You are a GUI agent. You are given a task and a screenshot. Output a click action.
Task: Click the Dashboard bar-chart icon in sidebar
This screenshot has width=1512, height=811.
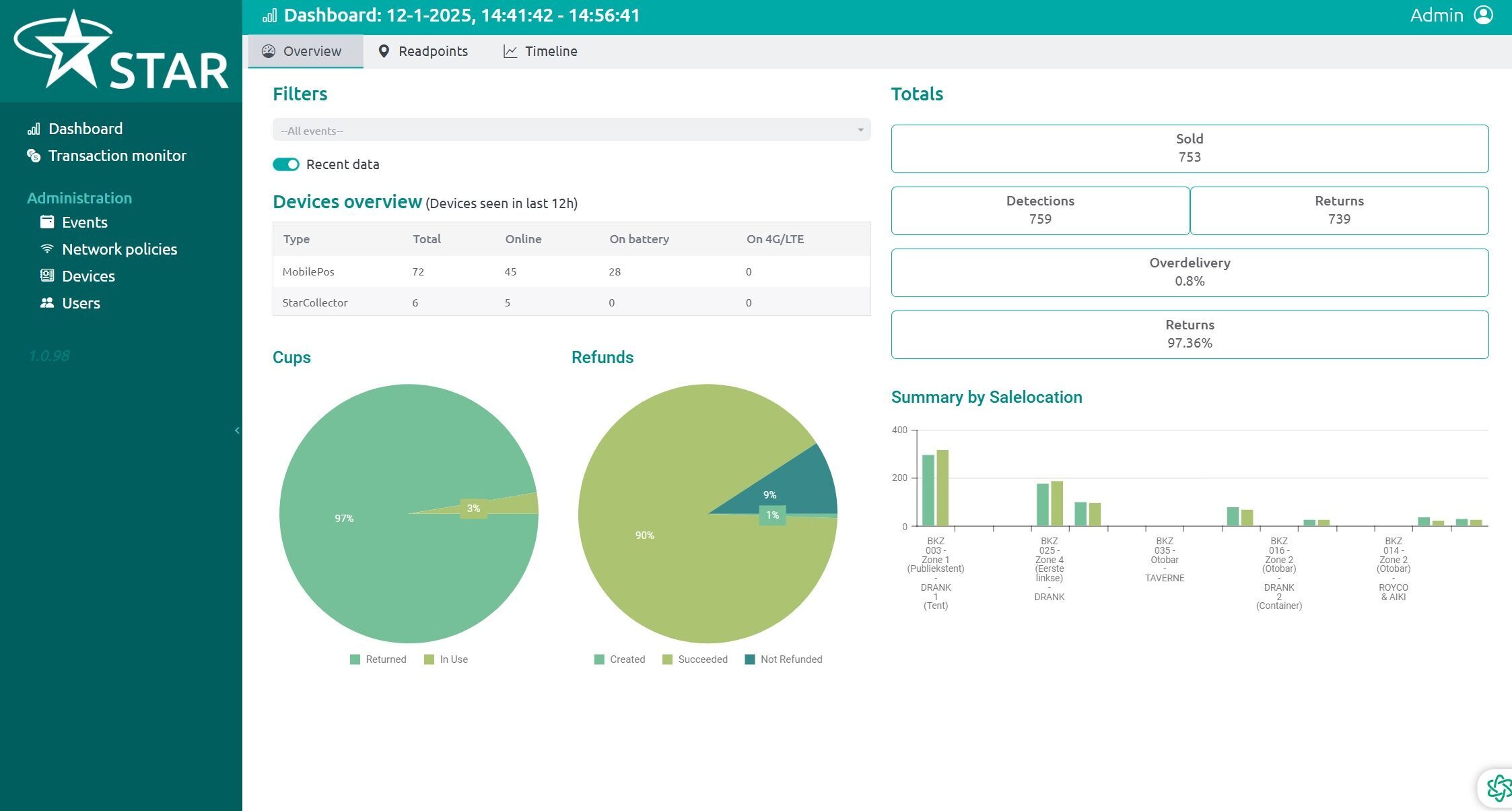click(34, 129)
